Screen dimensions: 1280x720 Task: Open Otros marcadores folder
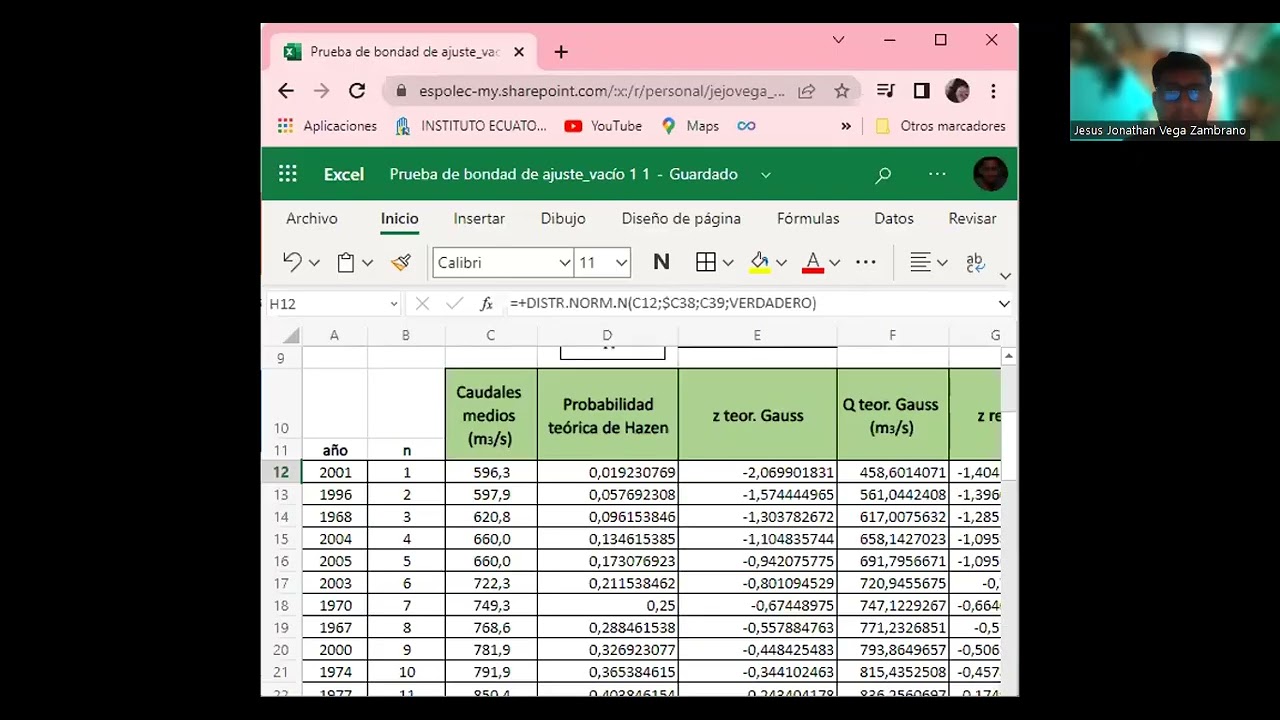(940, 126)
